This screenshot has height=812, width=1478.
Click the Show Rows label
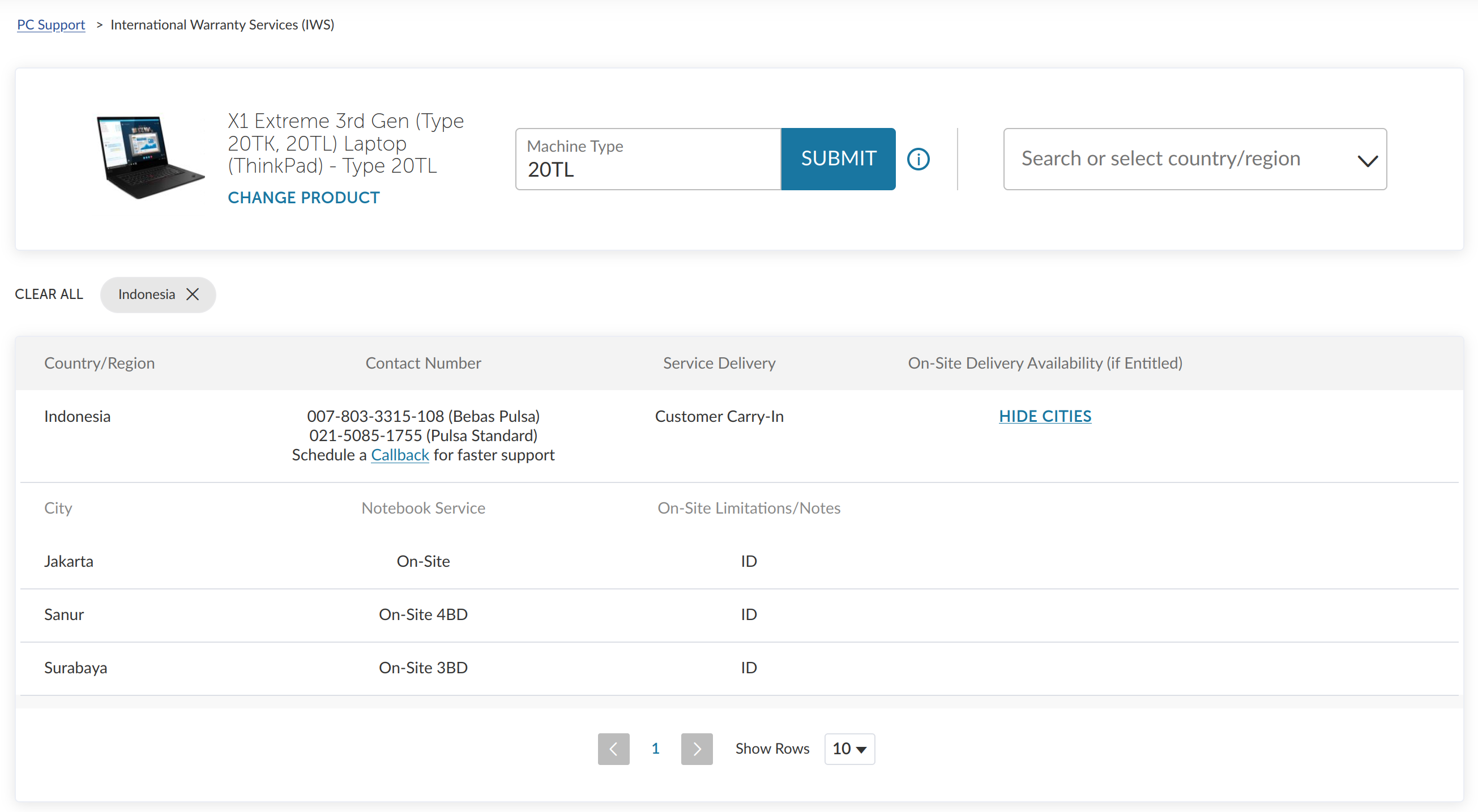(772, 749)
